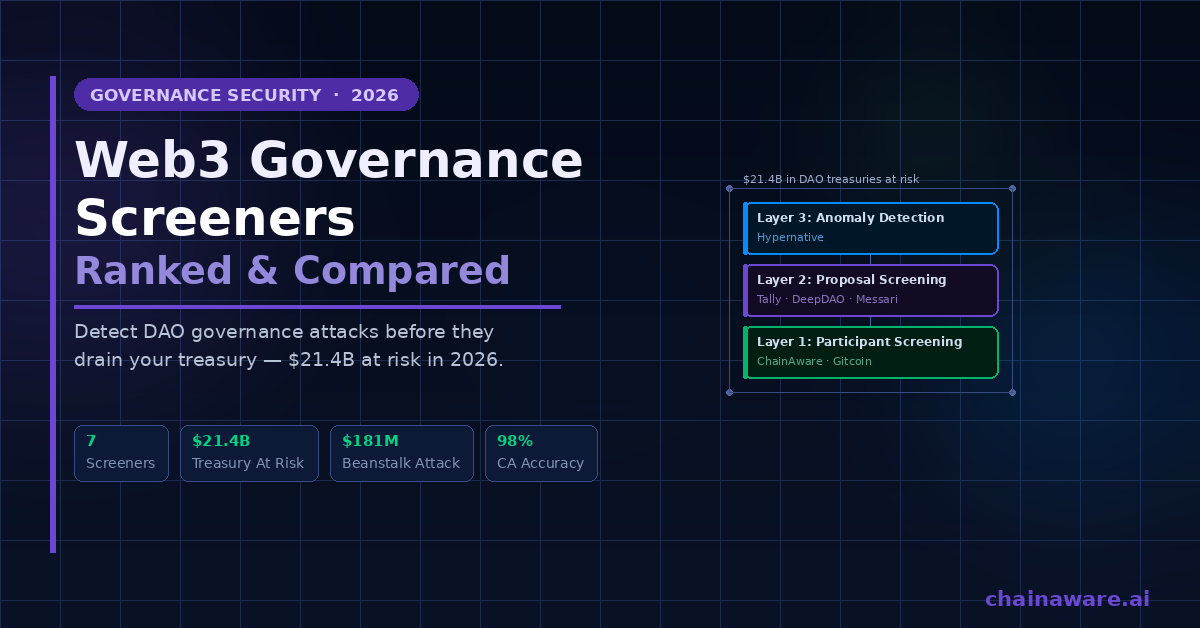The height and width of the screenshot is (628, 1200).
Task: Select the 98% CA Accuracy card
Action: pyautogui.click(x=541, y=453)
